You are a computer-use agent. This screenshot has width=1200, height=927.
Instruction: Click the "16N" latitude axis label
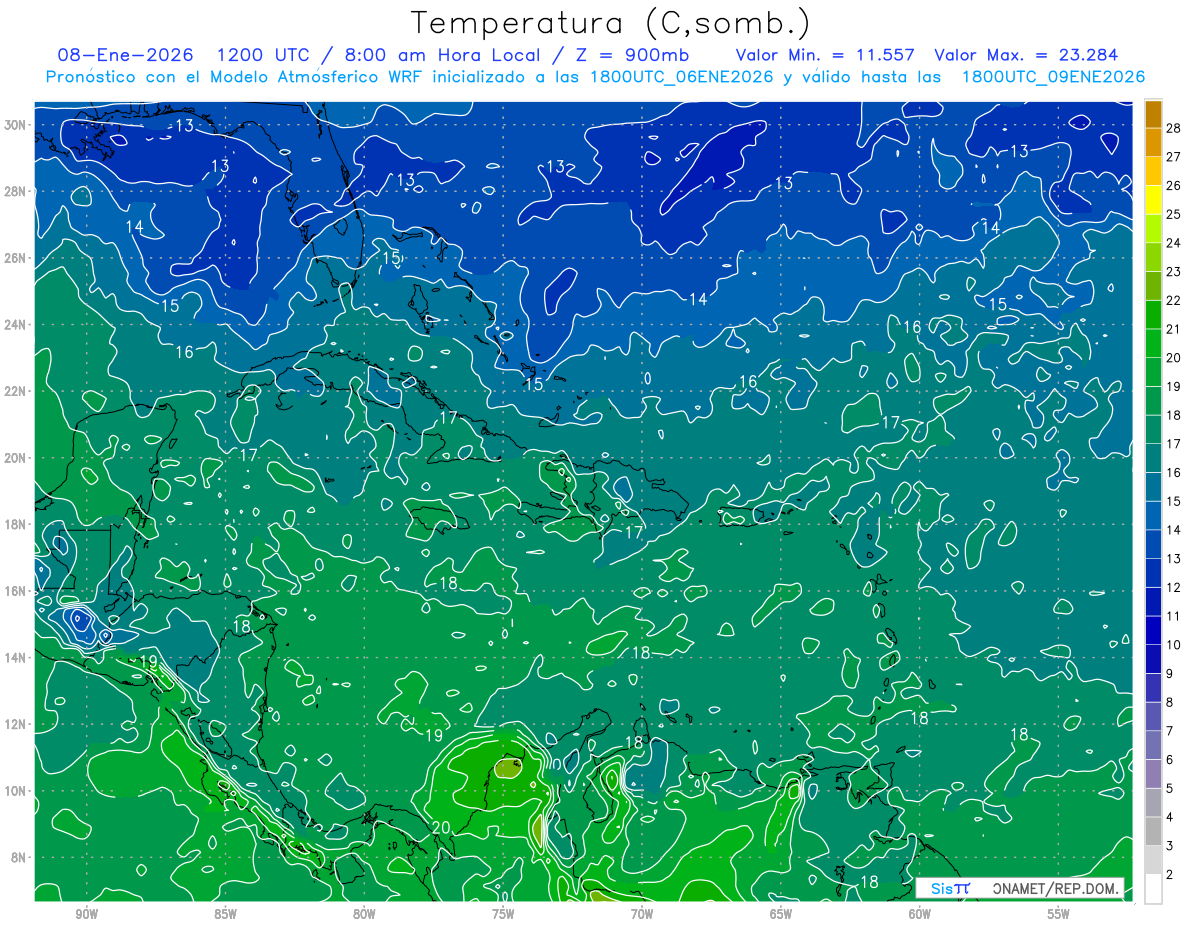(x=15, y=591)
